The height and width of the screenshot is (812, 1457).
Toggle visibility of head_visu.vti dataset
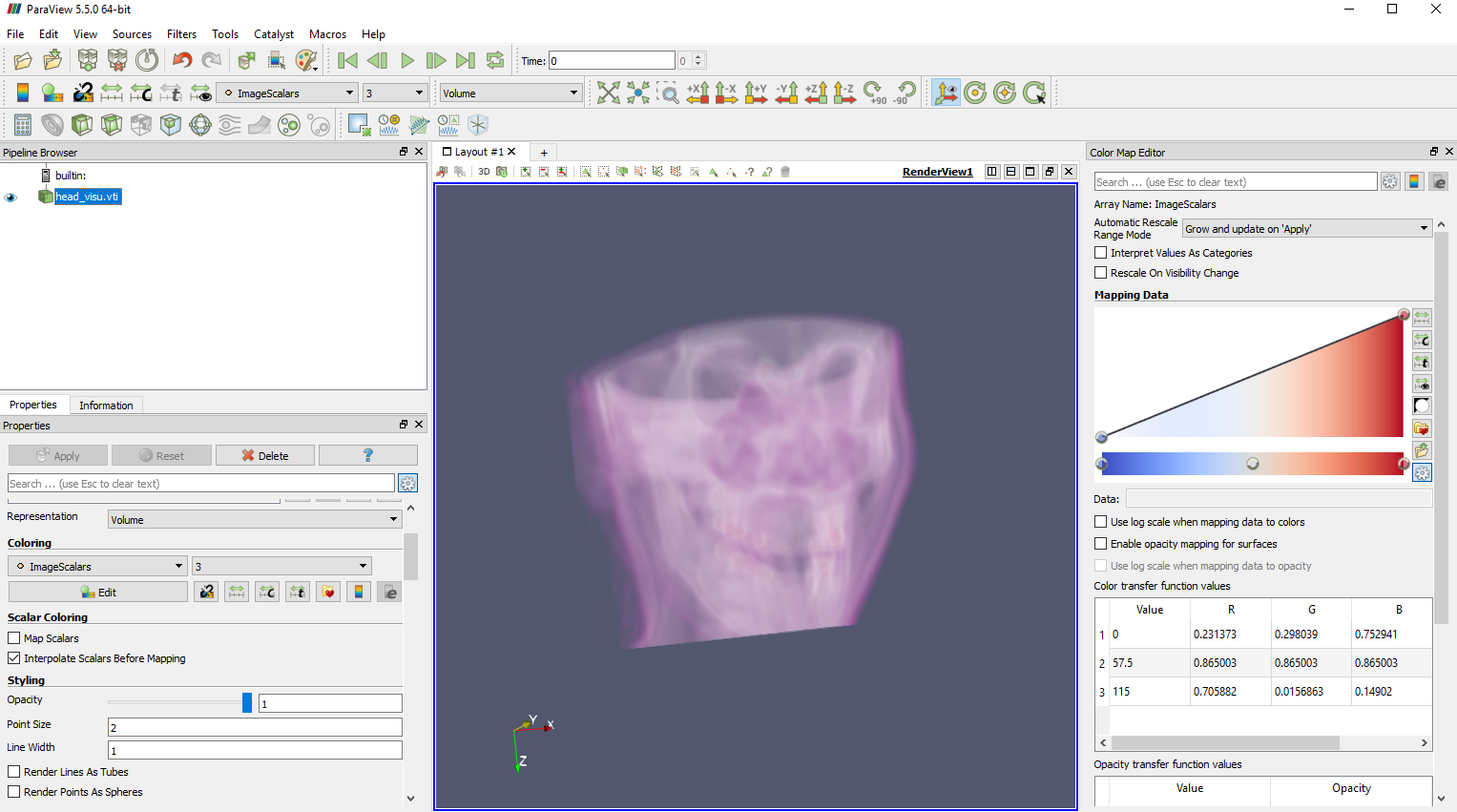click(x=10, y=197)
